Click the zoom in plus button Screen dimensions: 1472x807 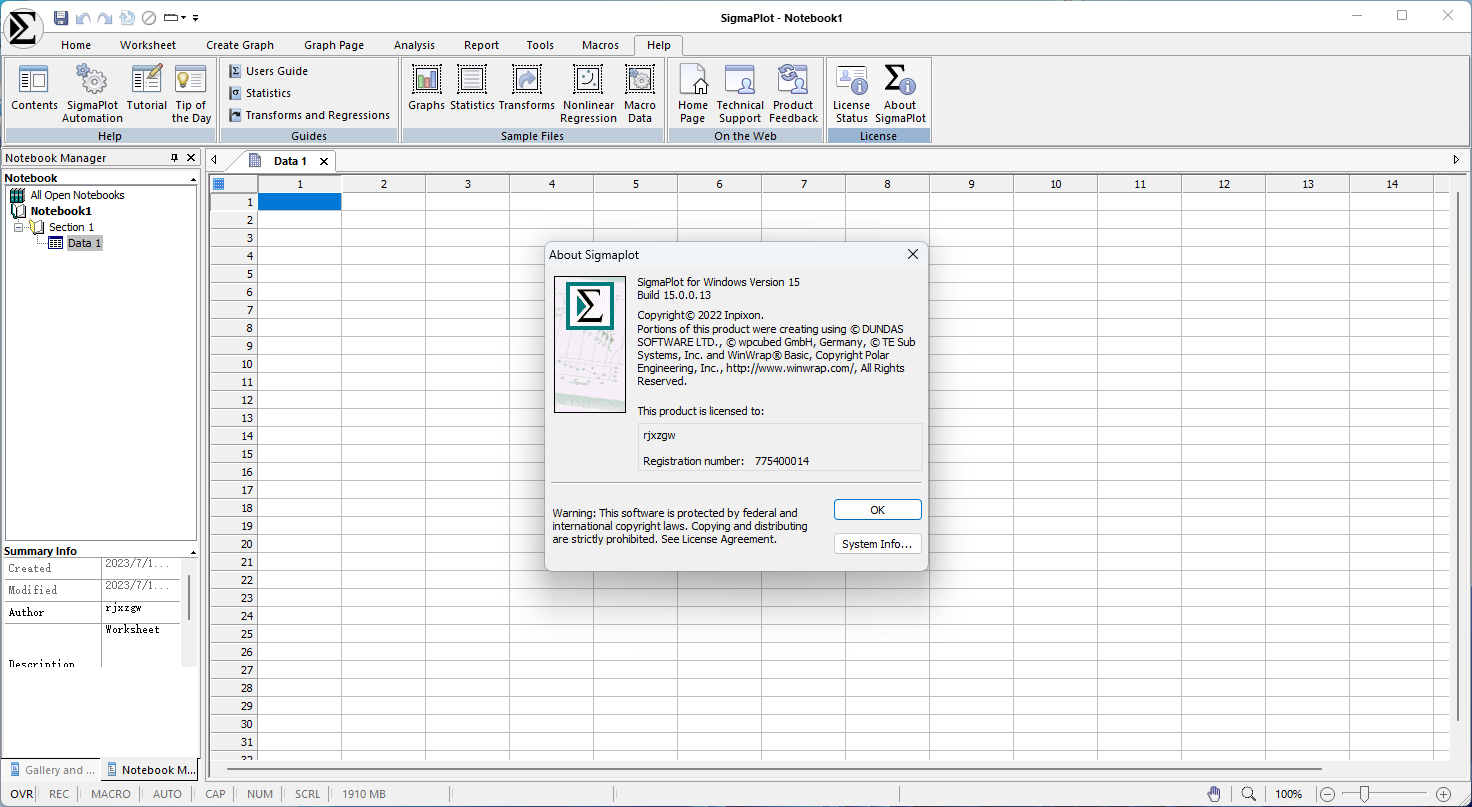[x=1443, y=794]
